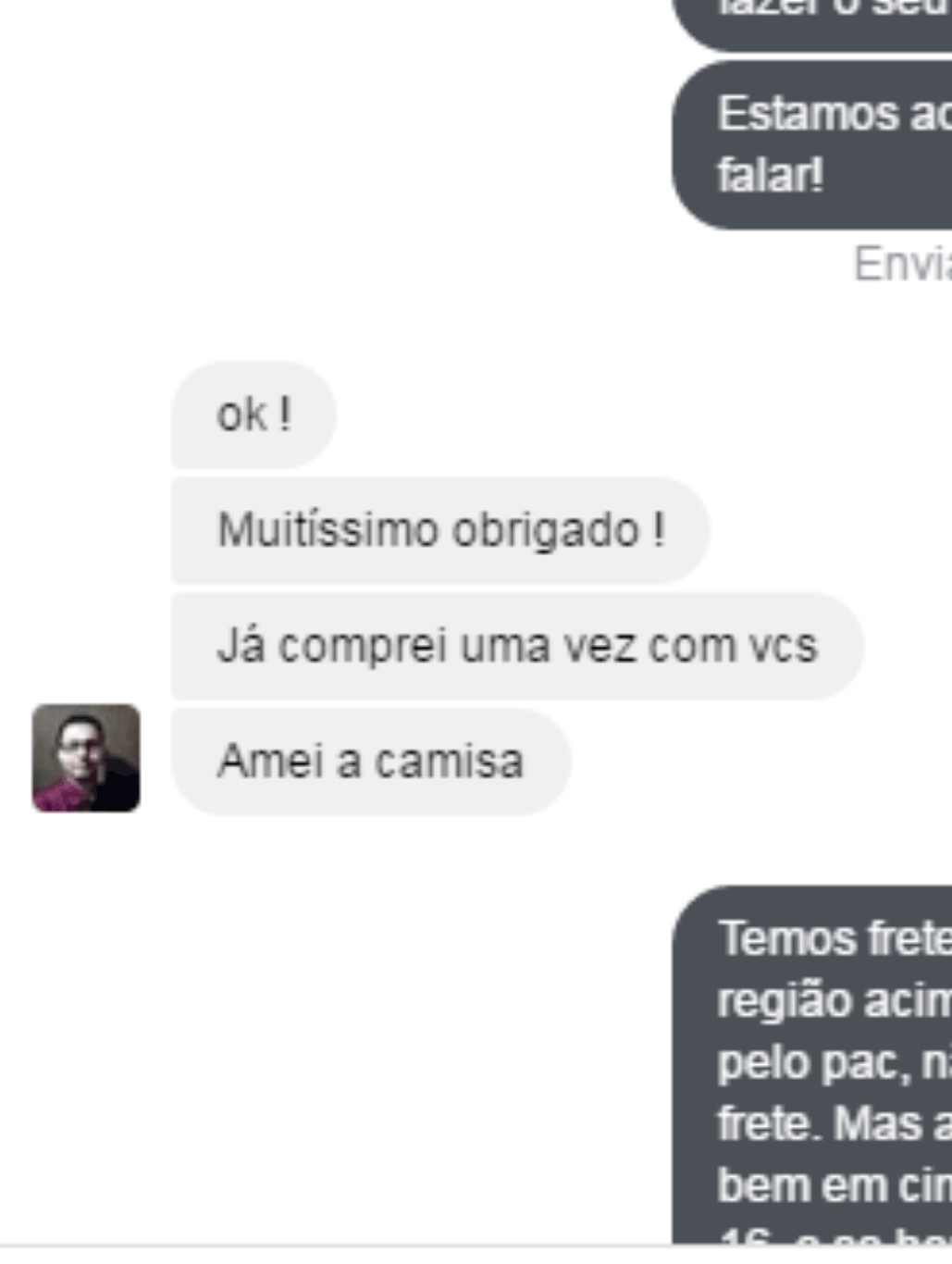Click the dark "Estamos ac" reply bubble
Viewport: 952px width, 1264px height.
coord(812,145)
